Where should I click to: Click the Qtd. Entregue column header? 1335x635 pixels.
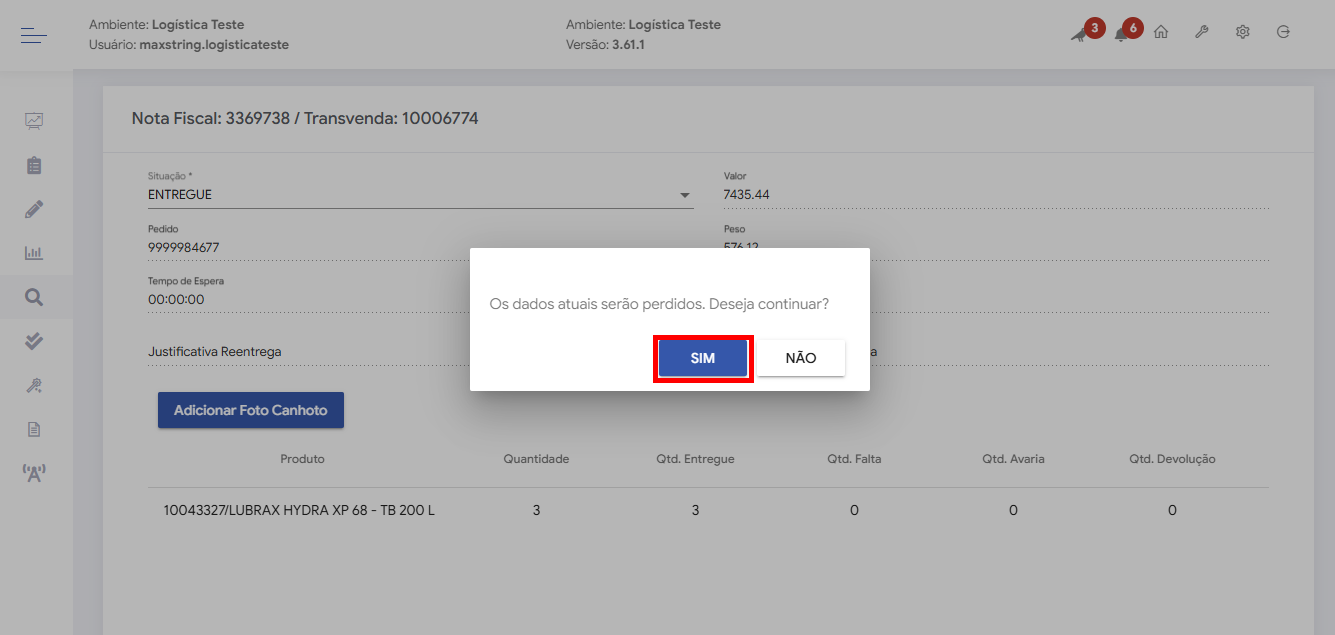click(x=695, y=459)
